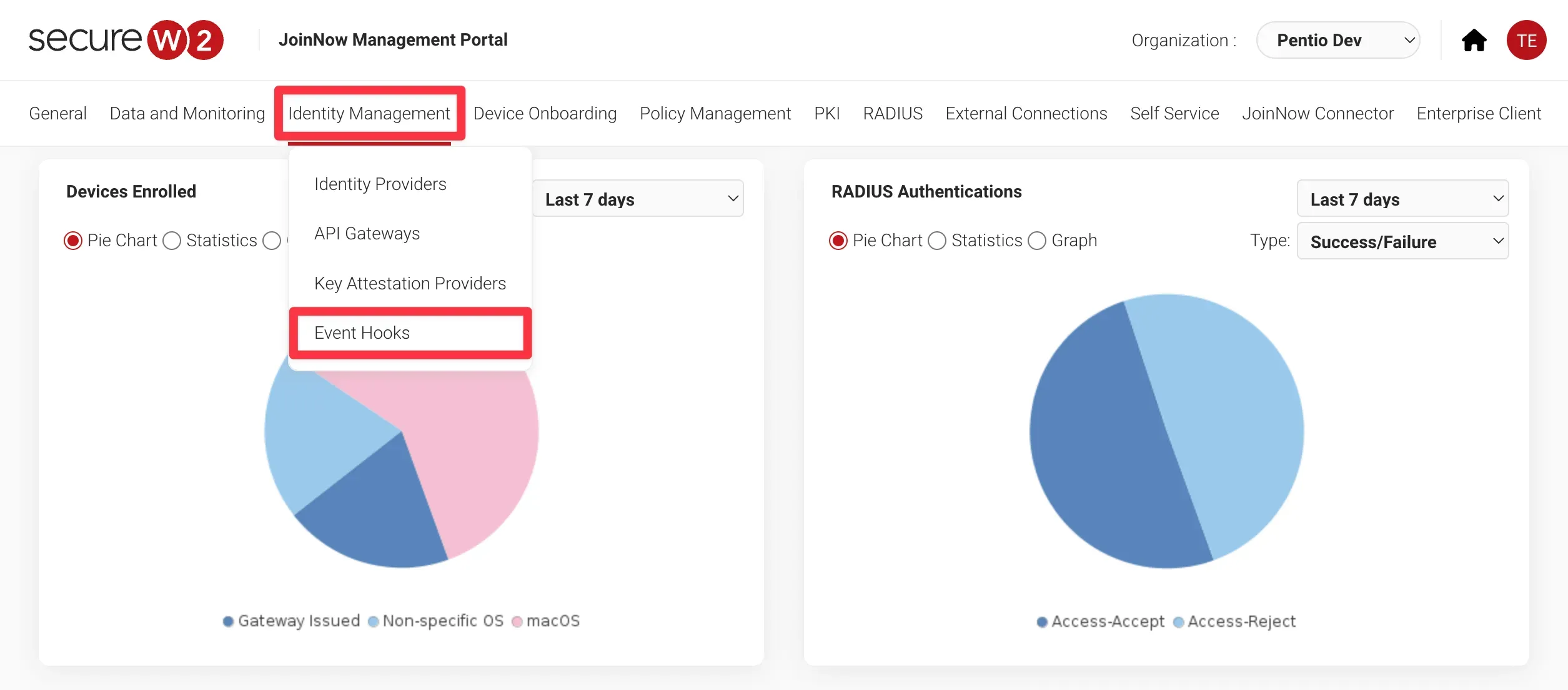
Task: Select Pie Chart for RADIUS Authentications
Action: (x=838, y=241)
